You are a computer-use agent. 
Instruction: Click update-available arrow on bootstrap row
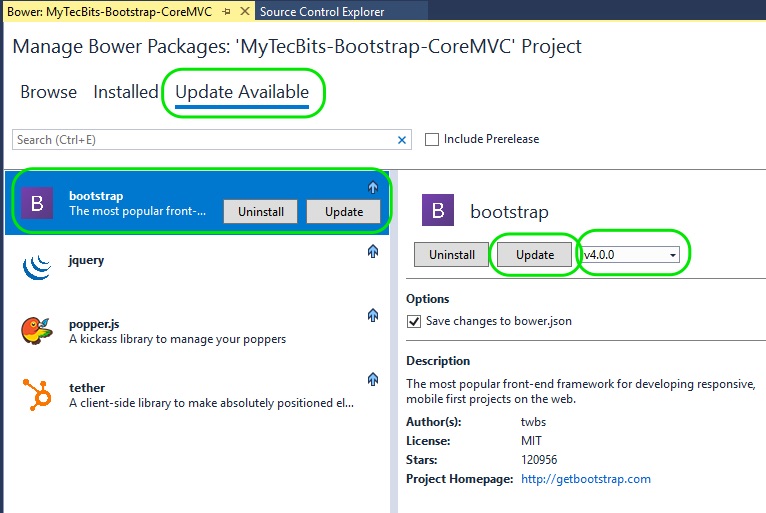tap(373, 187)
